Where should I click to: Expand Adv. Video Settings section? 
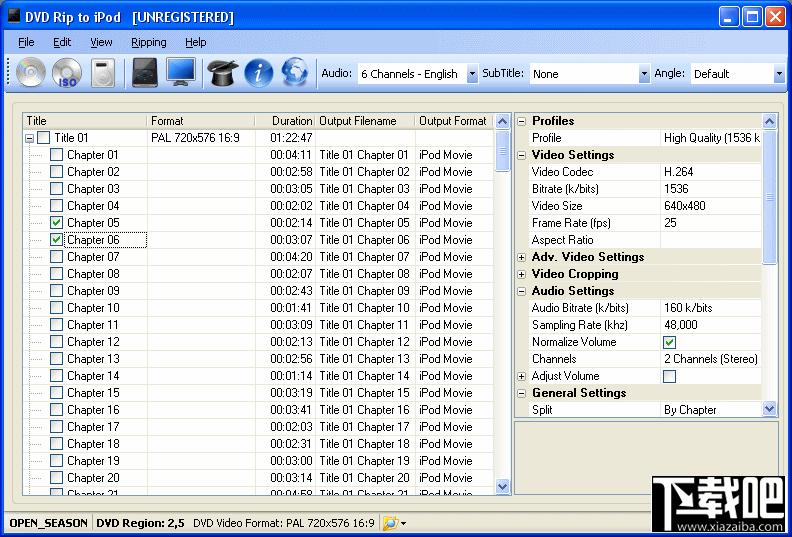[x=521, y=257]
